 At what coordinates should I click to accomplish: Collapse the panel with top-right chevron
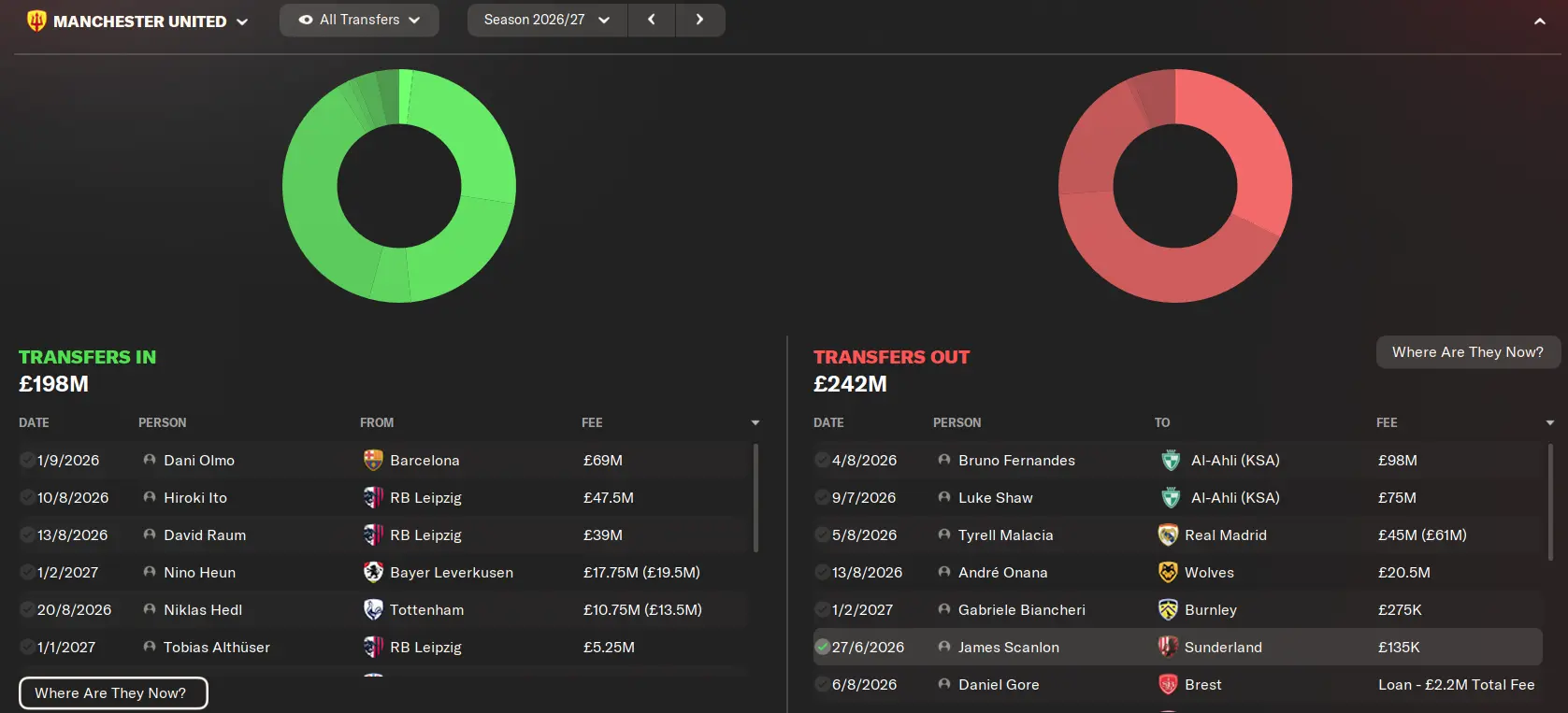tap(1540, 21)
